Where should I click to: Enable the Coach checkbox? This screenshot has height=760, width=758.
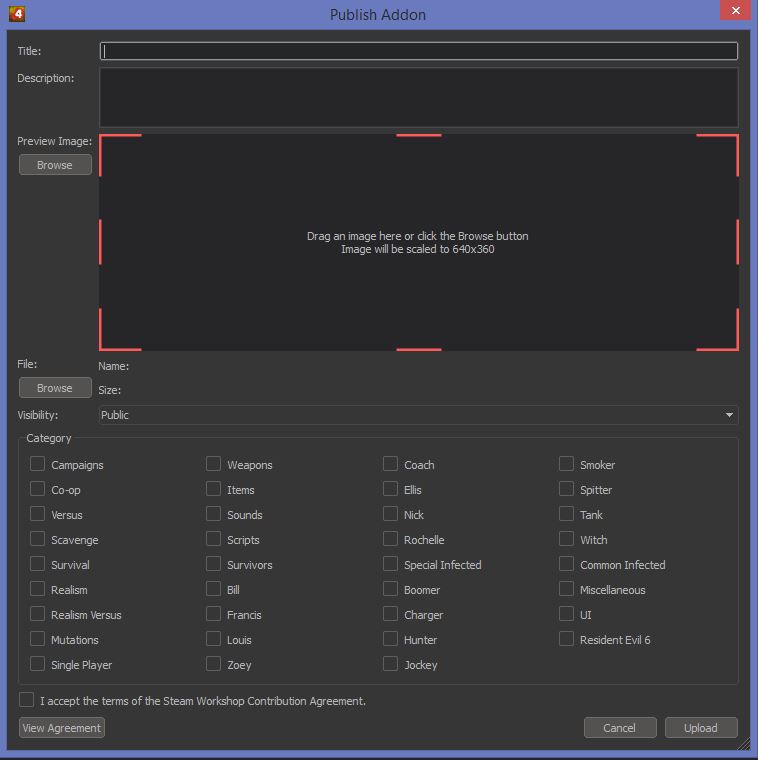click(x=390, y=464)
